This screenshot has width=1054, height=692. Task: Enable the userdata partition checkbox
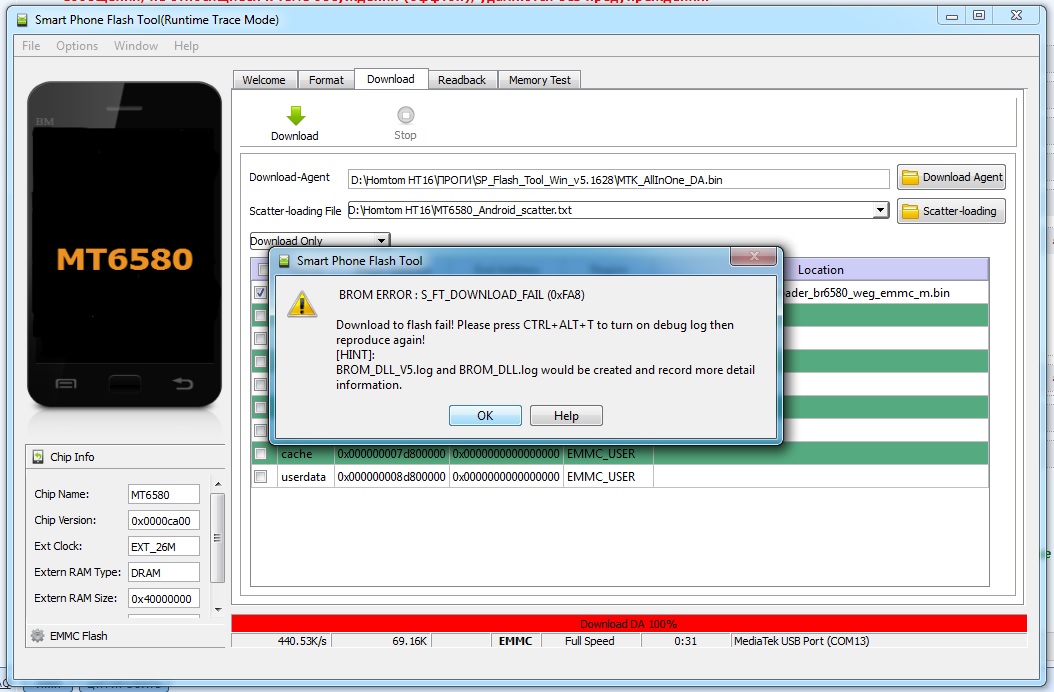point(261,477)
